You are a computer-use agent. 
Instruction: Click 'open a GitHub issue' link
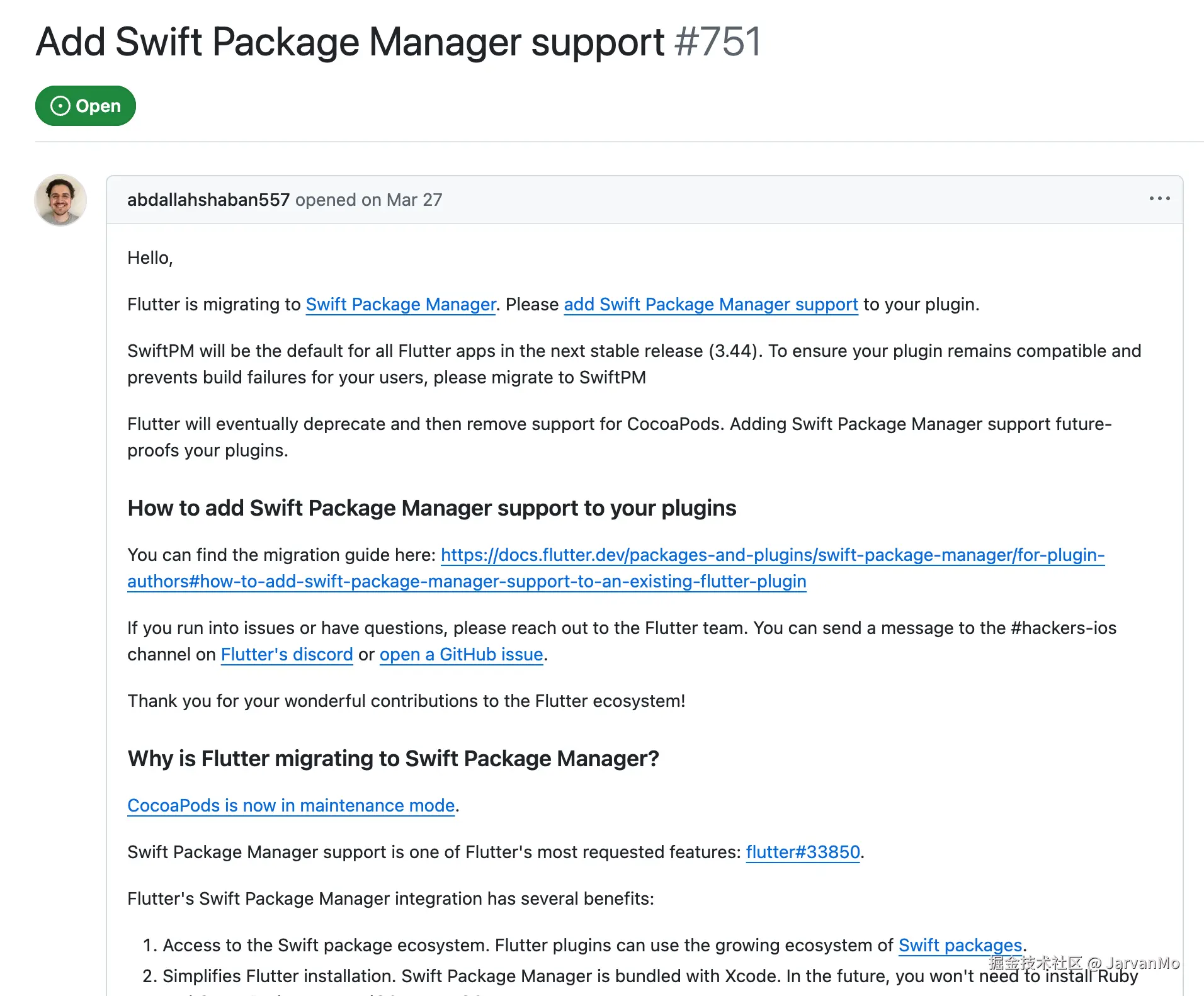462,655
